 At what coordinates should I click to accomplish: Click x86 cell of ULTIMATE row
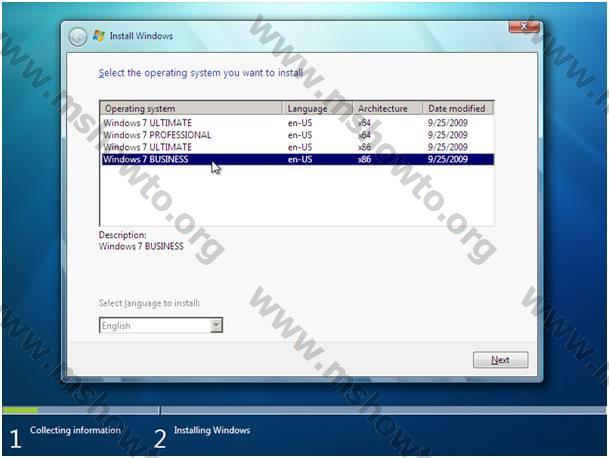(x=364, y=147)
